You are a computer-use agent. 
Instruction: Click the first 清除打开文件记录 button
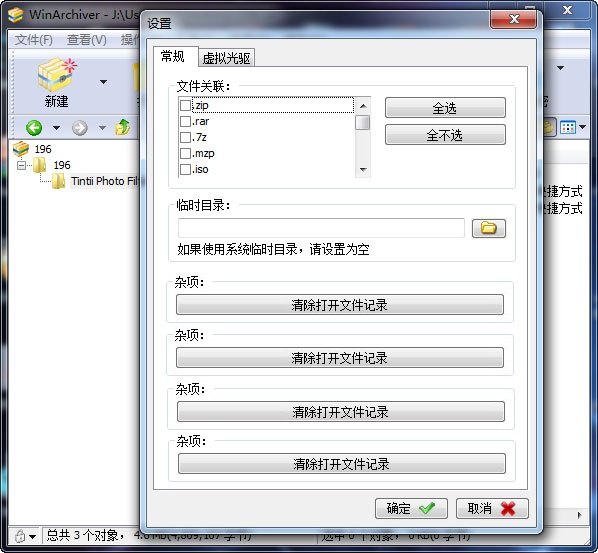point(339,304)
